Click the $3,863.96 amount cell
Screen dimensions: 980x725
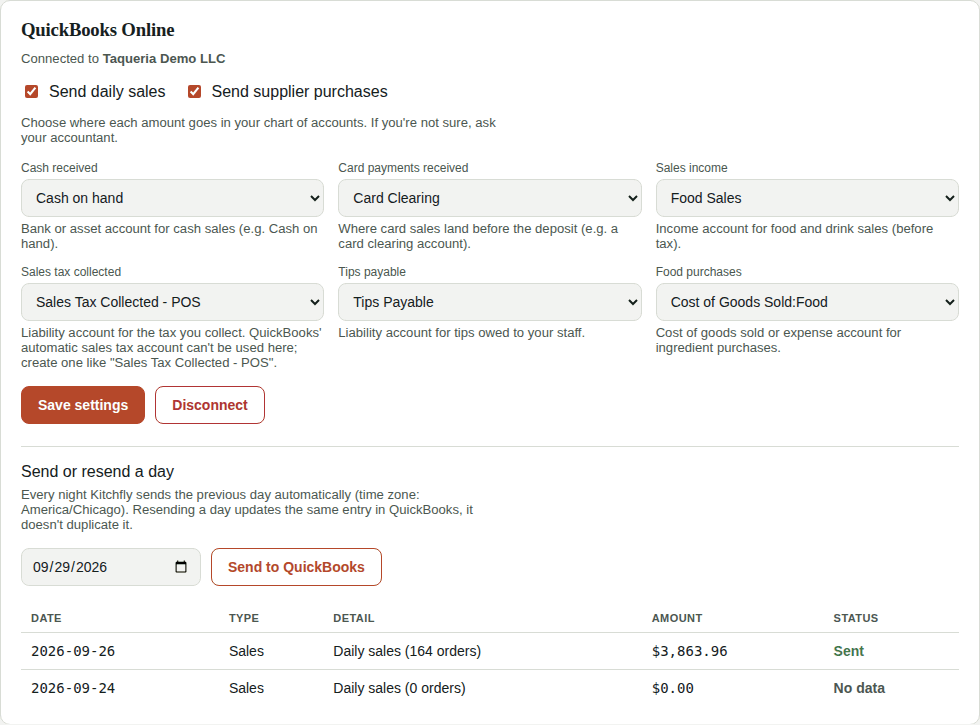[x=689, y=651]
